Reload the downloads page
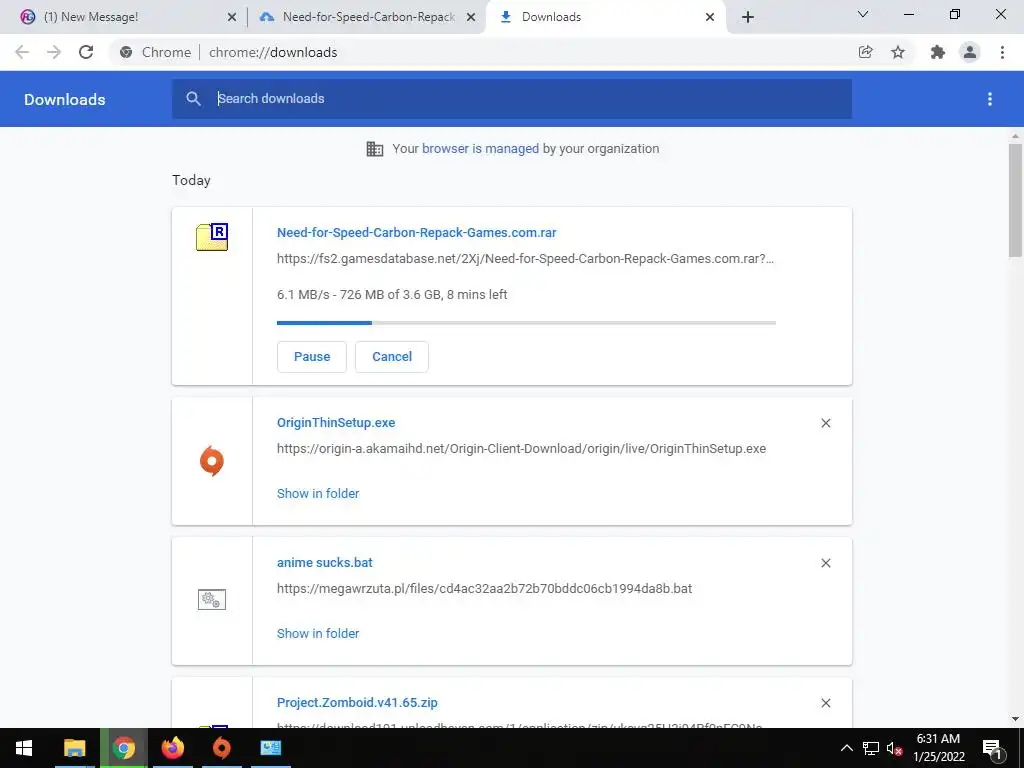The height and width of the screenshot is (768, 1024). tap(86, 52)
